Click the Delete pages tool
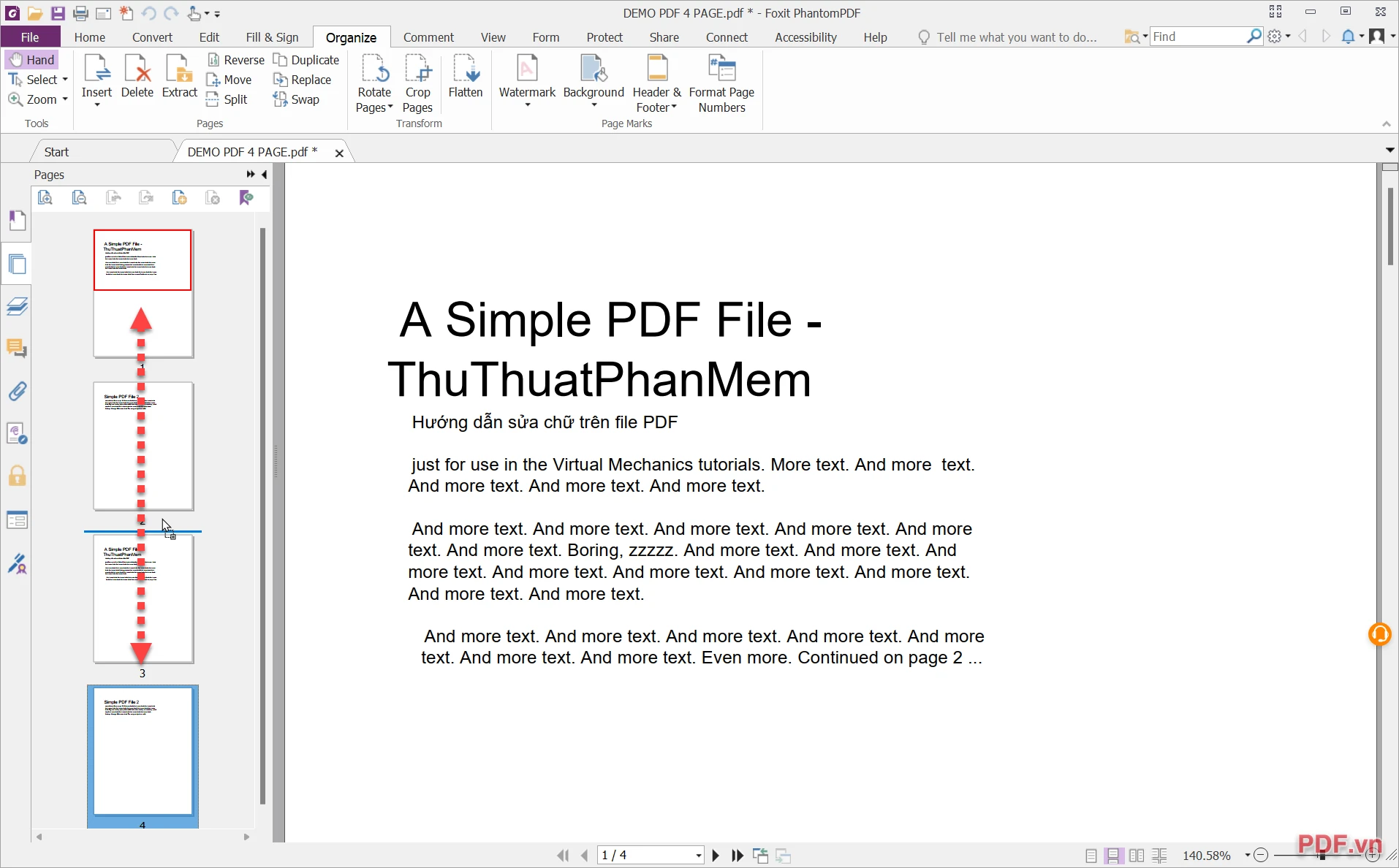Screen dimensions: 1399x868 (x=137, y=76)
